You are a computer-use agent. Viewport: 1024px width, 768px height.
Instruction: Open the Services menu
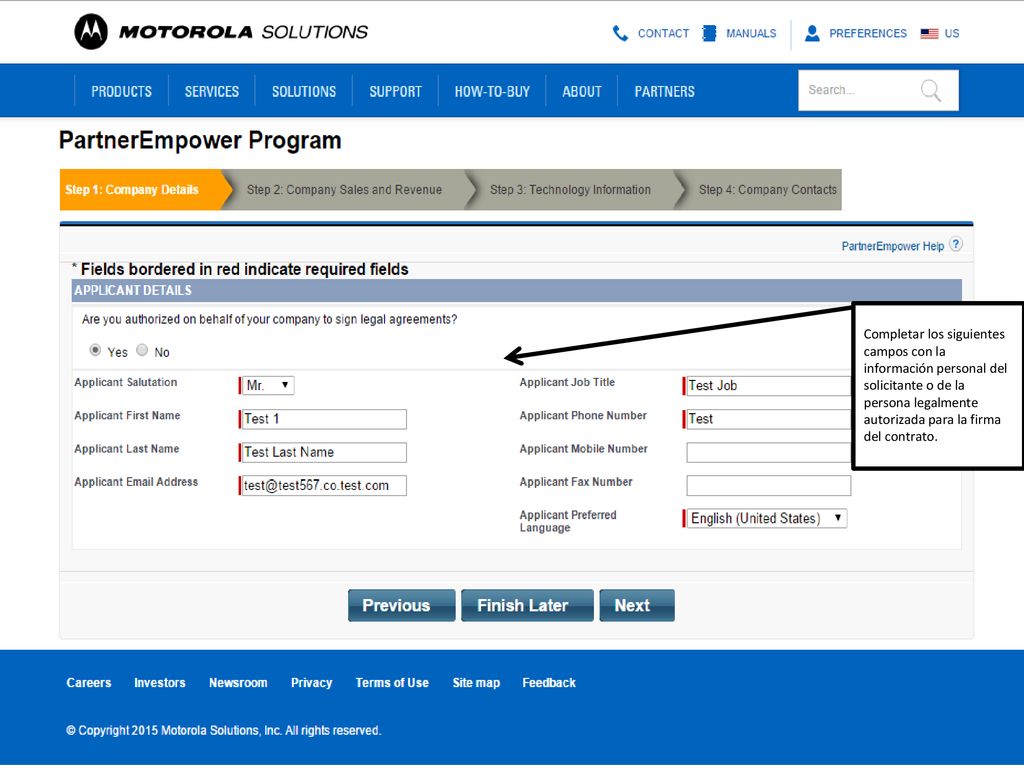pyautogui.click(x=212, y=91)
